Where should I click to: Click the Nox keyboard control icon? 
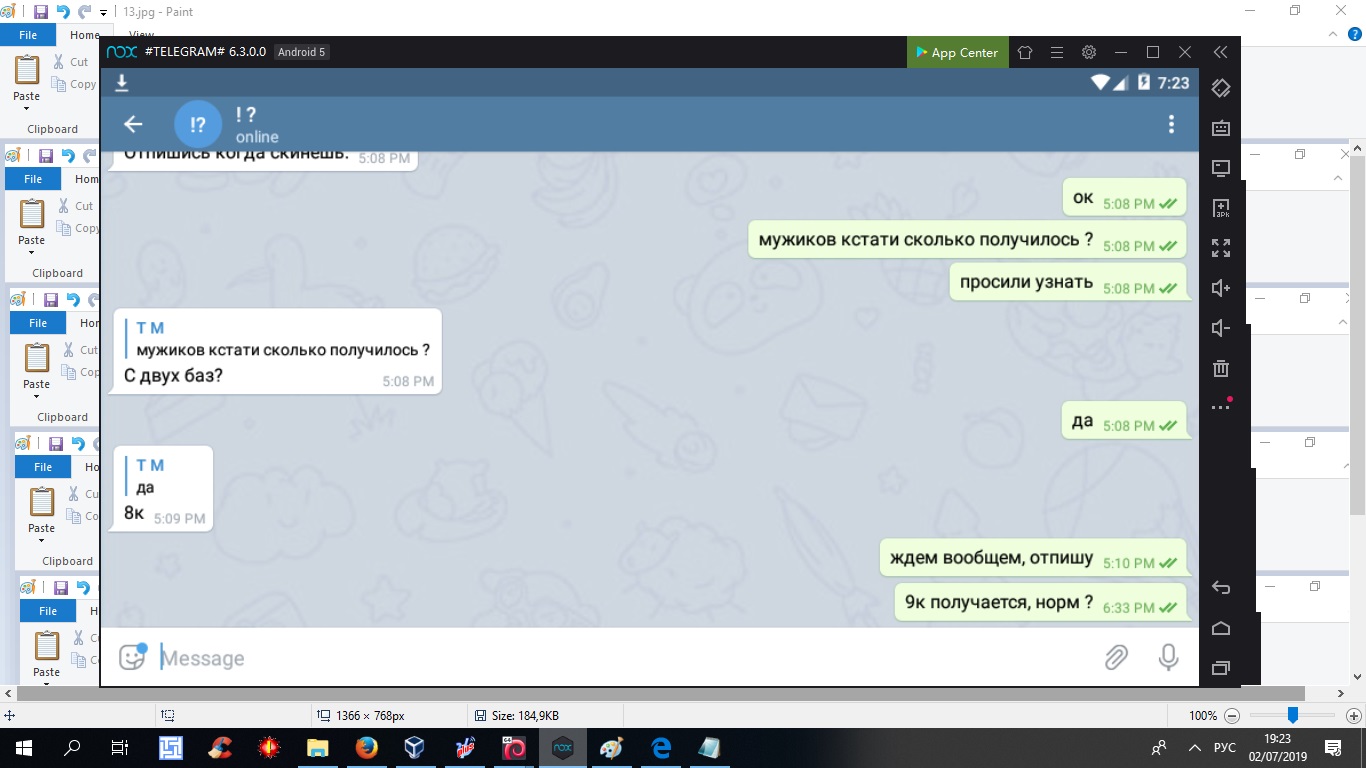pos(1220,128)
